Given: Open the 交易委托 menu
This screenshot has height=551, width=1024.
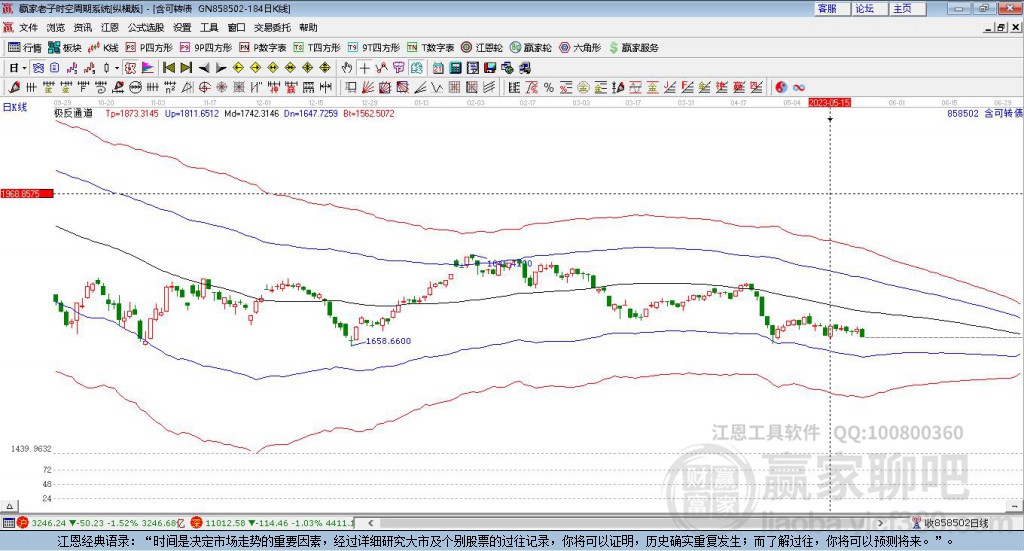Looking at the screenshot, I should point(272,27).
